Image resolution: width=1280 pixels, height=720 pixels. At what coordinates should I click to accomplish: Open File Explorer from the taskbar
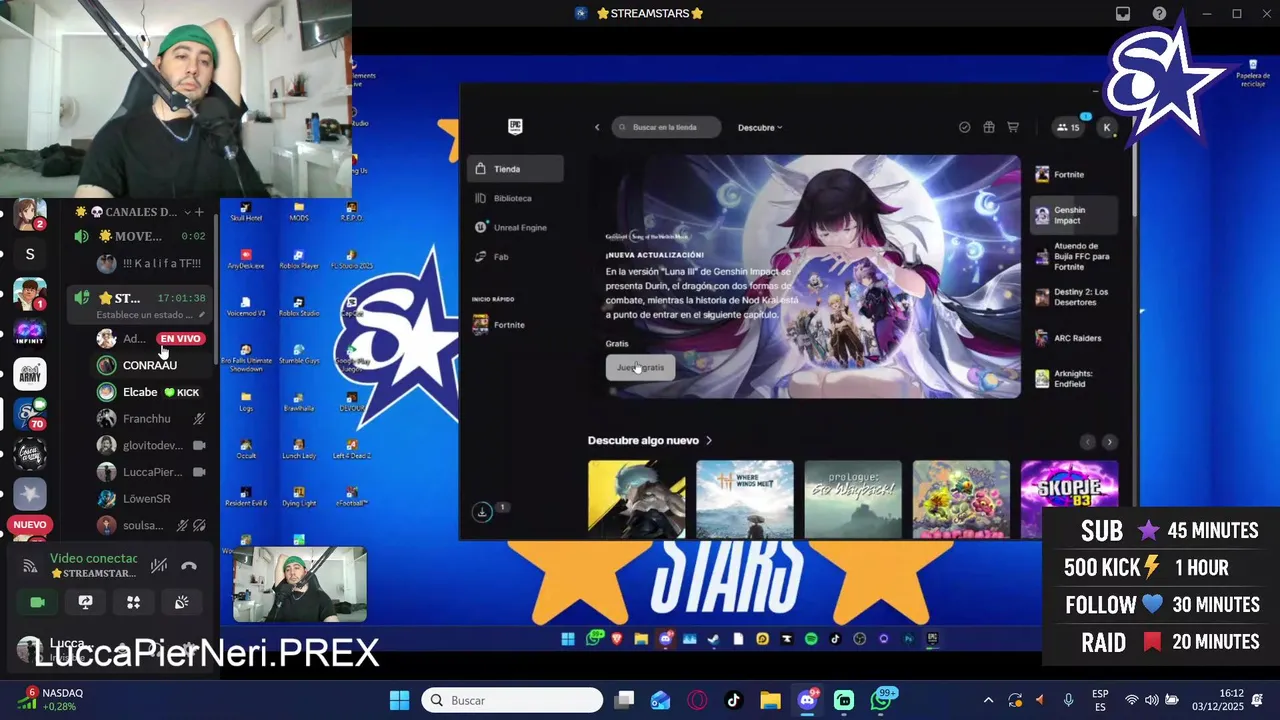[769, 700]
